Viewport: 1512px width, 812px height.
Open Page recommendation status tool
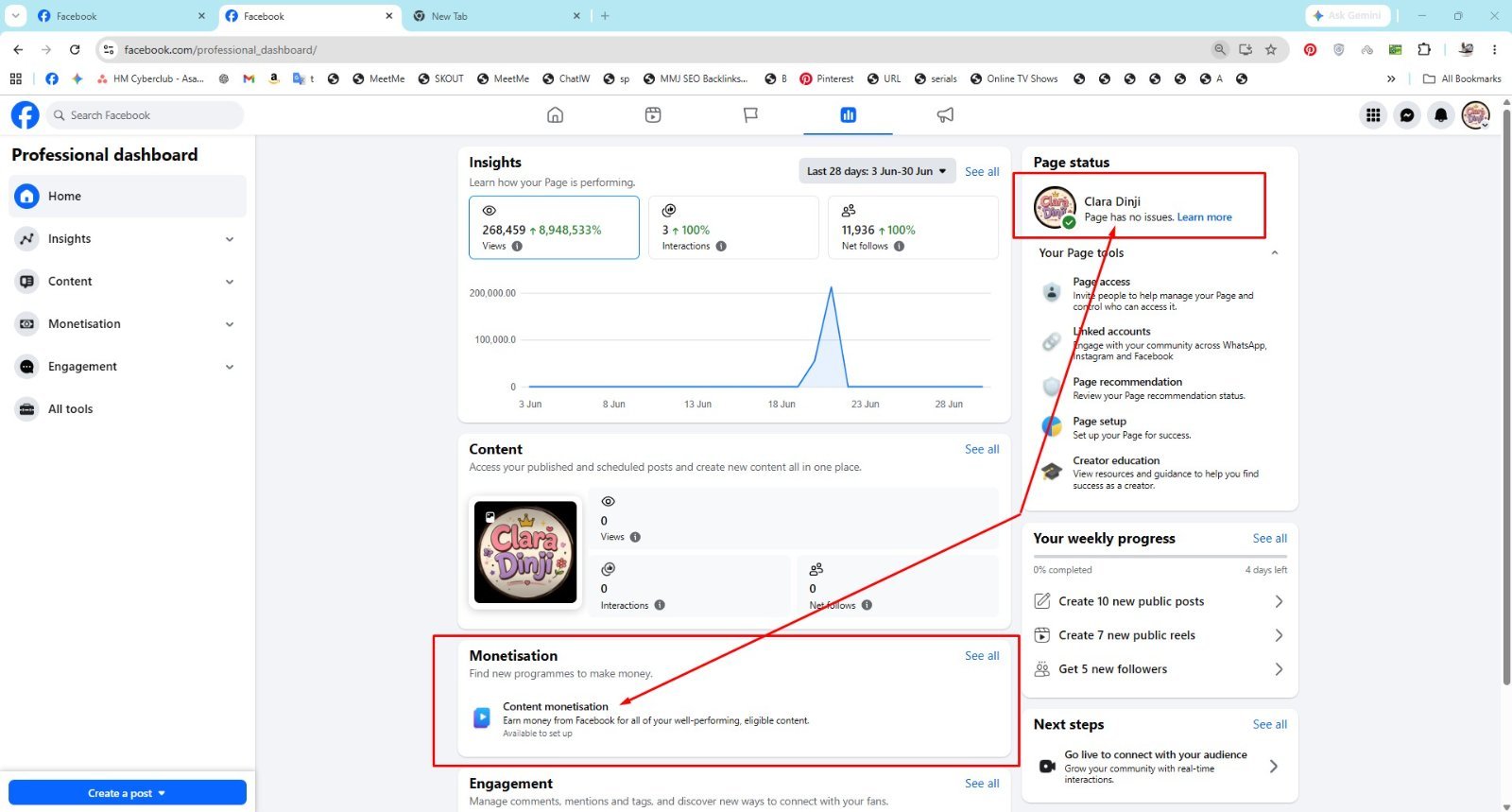click(1160, 388)
